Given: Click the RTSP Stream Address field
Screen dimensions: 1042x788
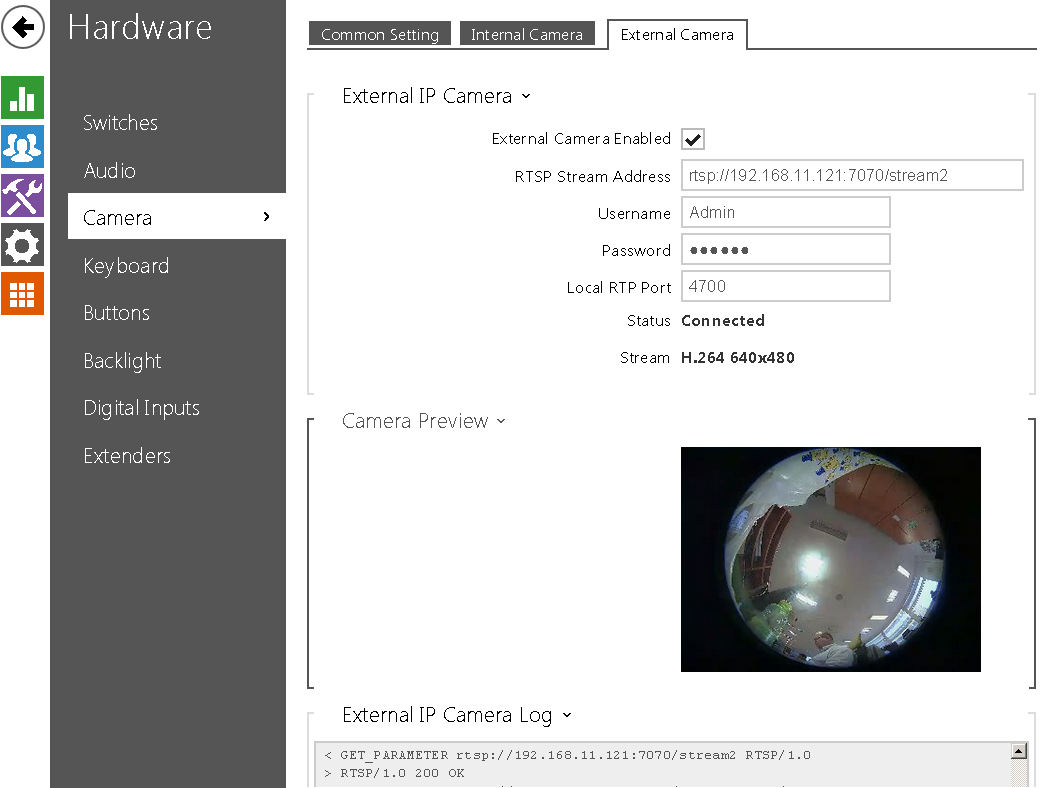Looking at the screenshot, I should click(x=852, y=175).
